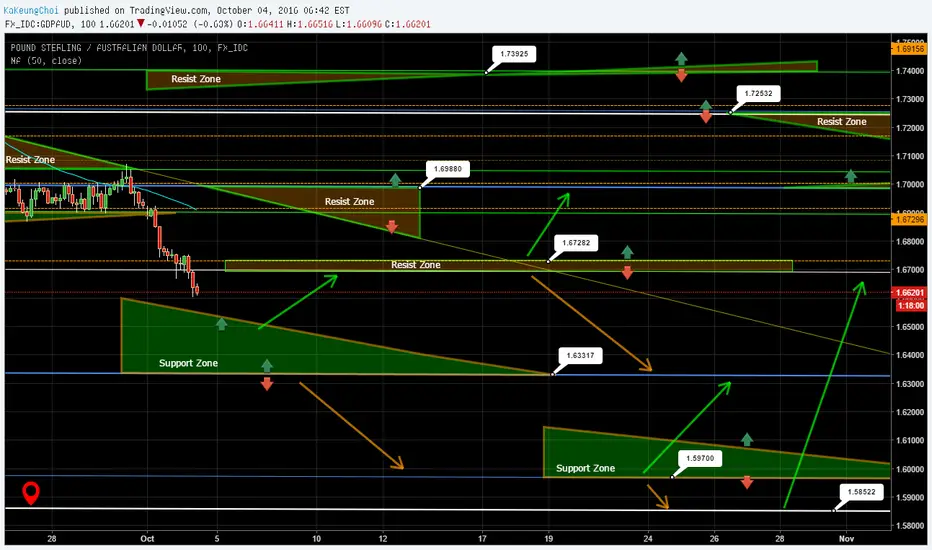Click the MA (50, close) indicator label
932x550 pixels.
click(46, 61)
